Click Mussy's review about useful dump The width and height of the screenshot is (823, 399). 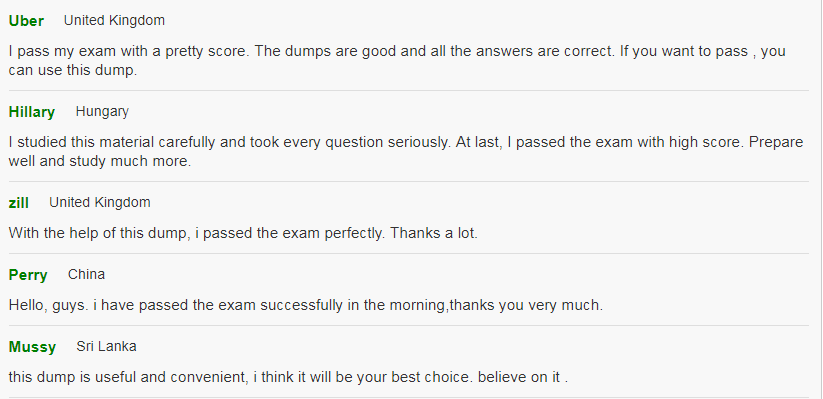[289, 377]
